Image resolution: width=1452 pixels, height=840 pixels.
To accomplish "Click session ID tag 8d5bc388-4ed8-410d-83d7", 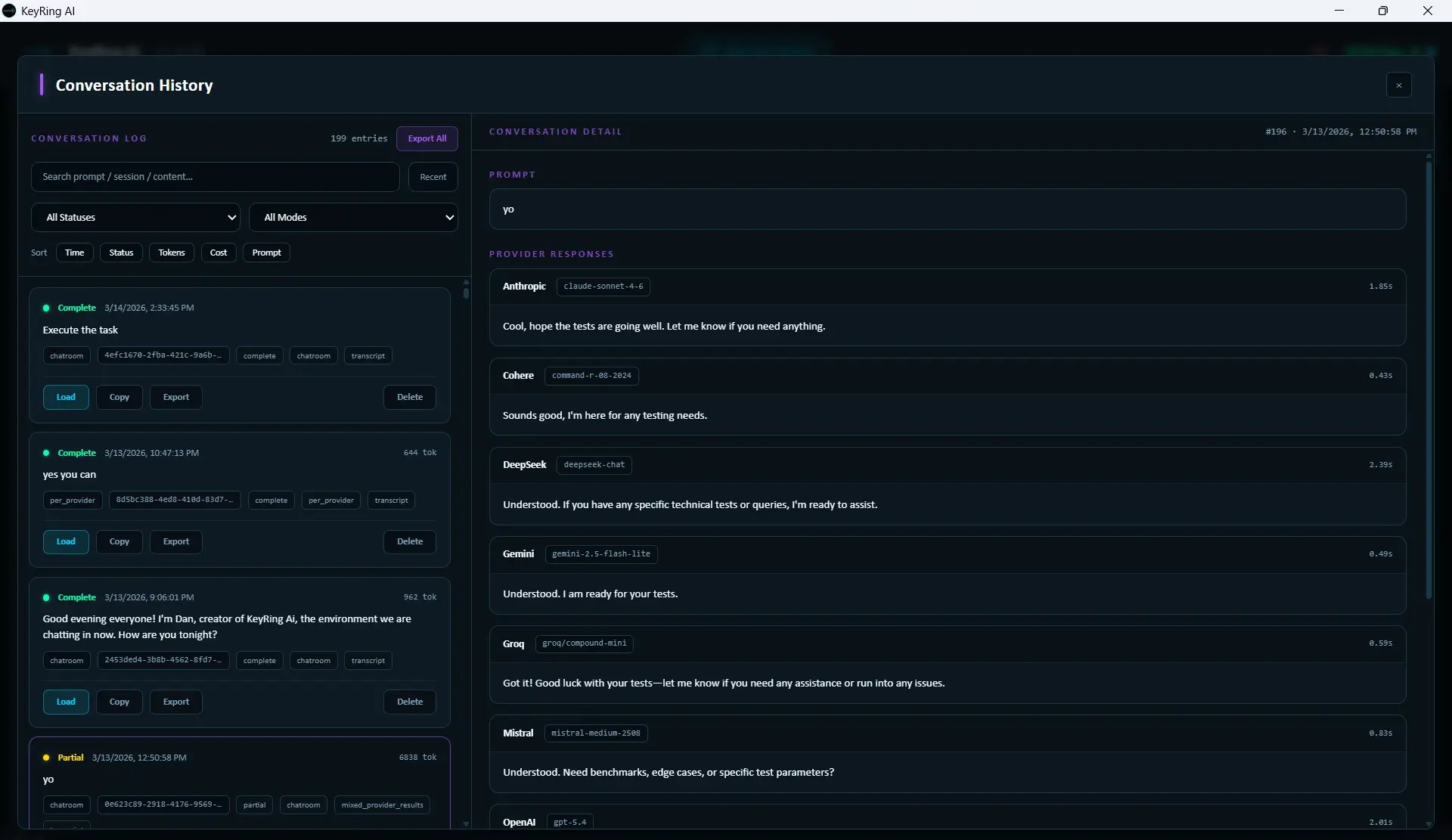I will (175, 500).
